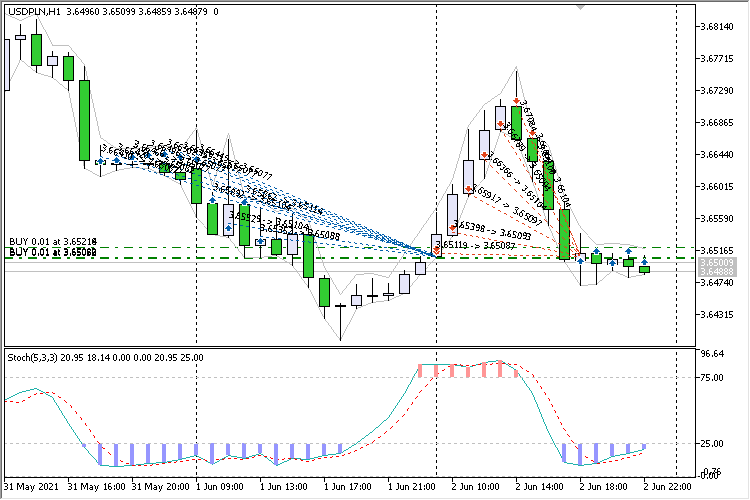Click the 3.65590 price on the scale

tap(717, 218)
